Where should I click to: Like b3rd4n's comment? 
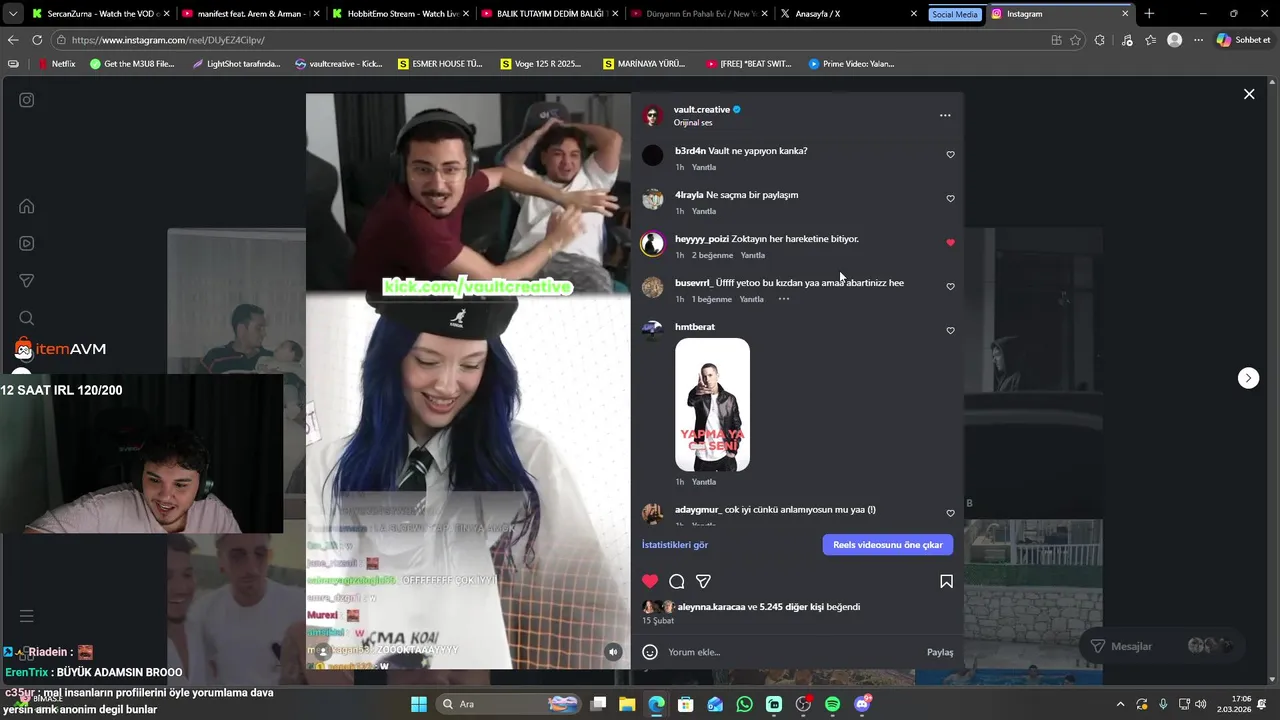coord(950,155)
